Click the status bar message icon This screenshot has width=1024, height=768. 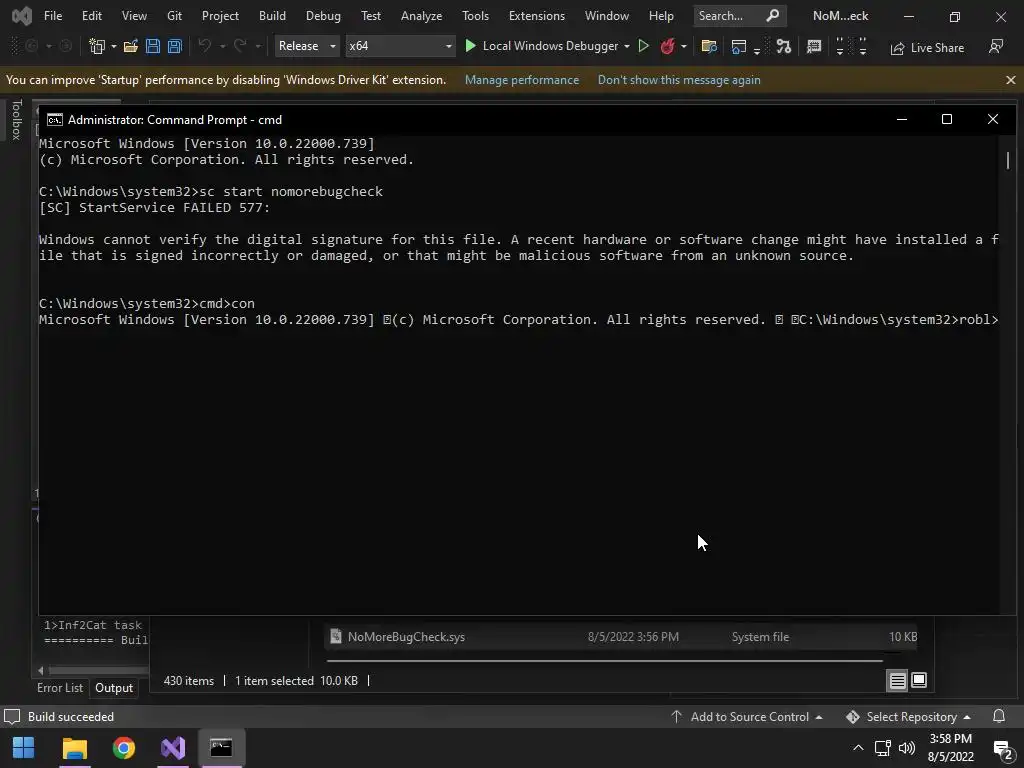(x=12, y=716)
